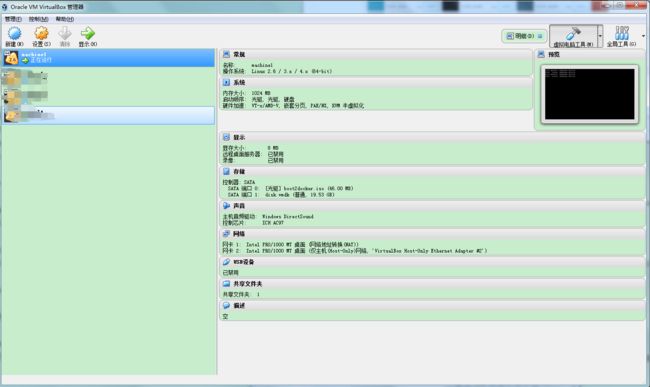Open the 存储 (Storage) section title link
This screenshot has height=387, width=650.
(x=239, y=171)
